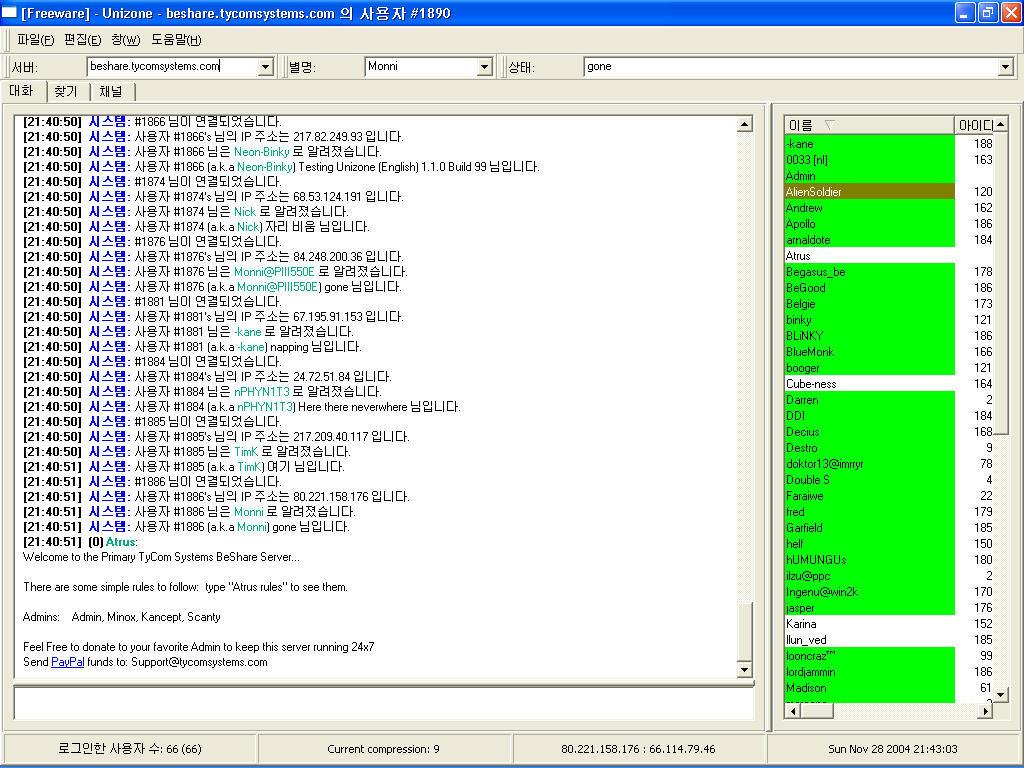Select user Ingenu@win2k in the list
Viewport: 1024px width, 768px height.
click(x=869, y=592)
